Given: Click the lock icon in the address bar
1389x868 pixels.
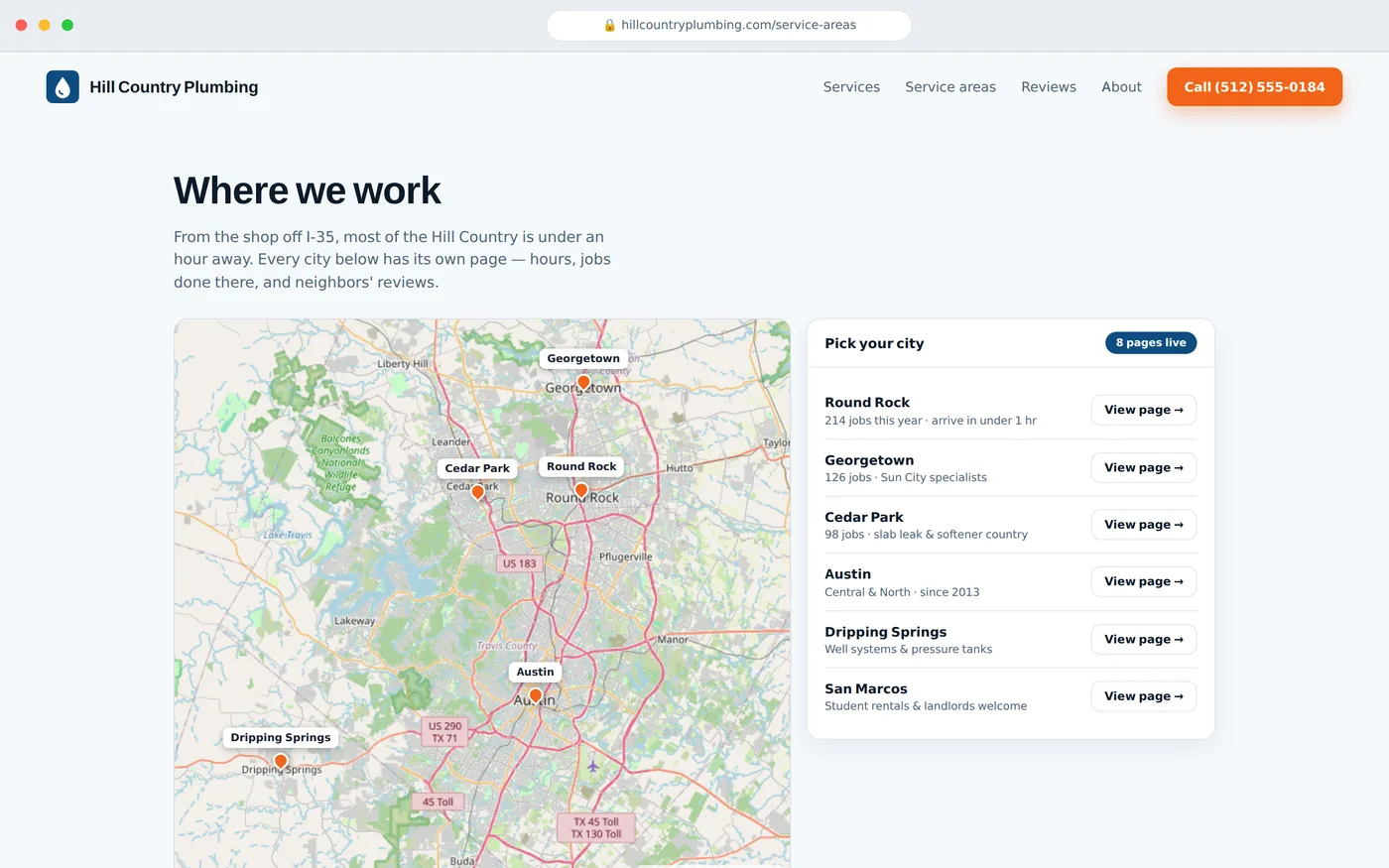Looking at the screenshot, I should pyautogui.click(x=609, y=25).
